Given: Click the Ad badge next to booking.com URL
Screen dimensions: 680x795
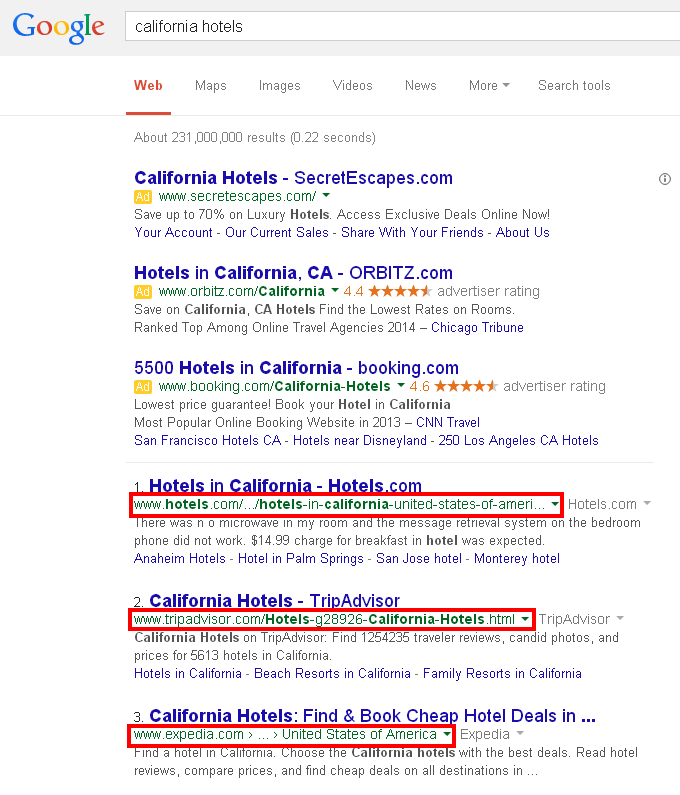Looking at the screenshot, I should pyautogui.click(x=142, y=387).
